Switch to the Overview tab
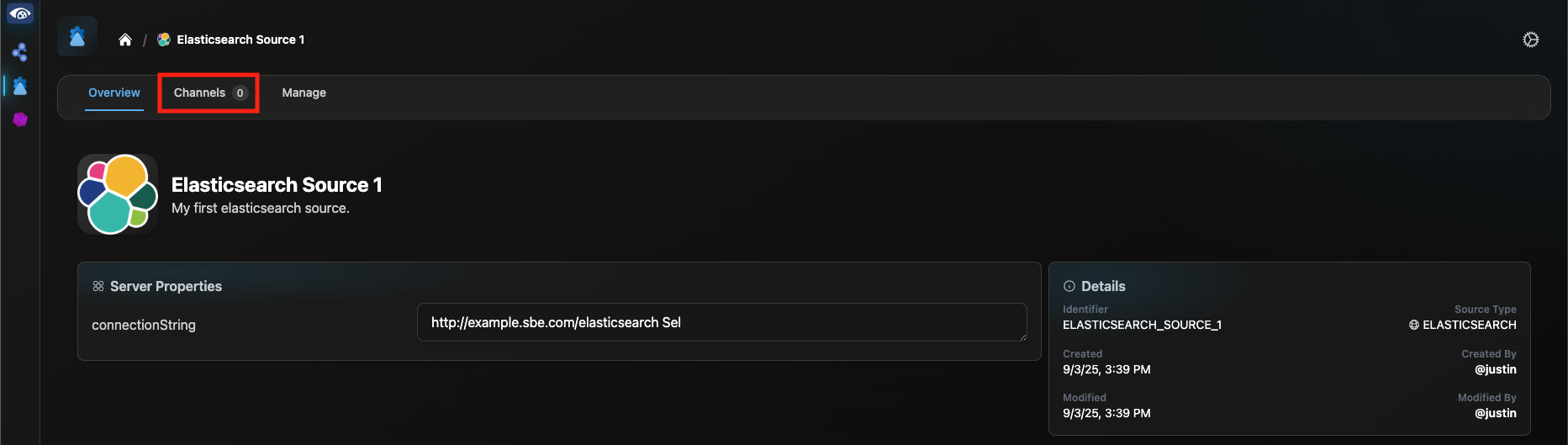Image resolution: width=1568 pixels, height=445 pixels. click(x=114, y=93)
